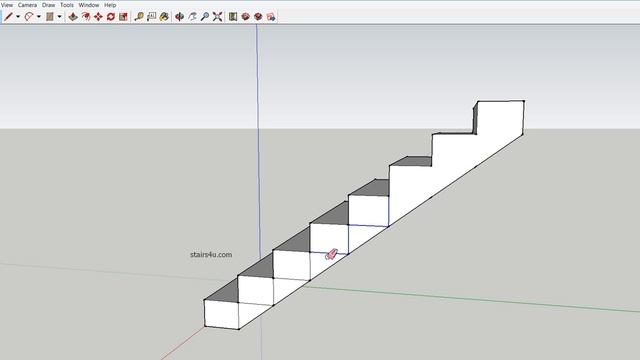Select the Tape Measure tool
Image resolution: width=640 pixels, height=360 pixels.
click(139, 17)
